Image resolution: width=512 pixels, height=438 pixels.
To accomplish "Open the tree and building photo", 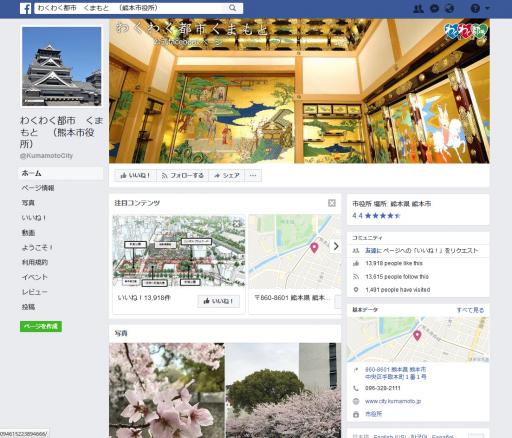I will [283, 390].
